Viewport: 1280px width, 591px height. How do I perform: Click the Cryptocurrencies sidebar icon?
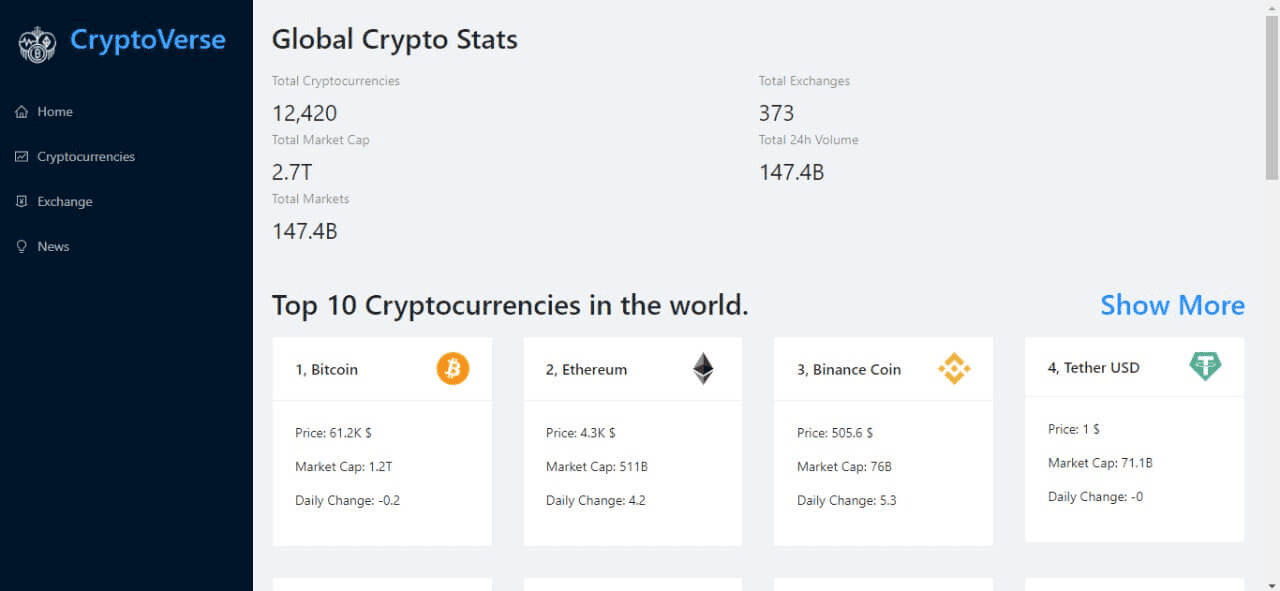pos(20,156)
